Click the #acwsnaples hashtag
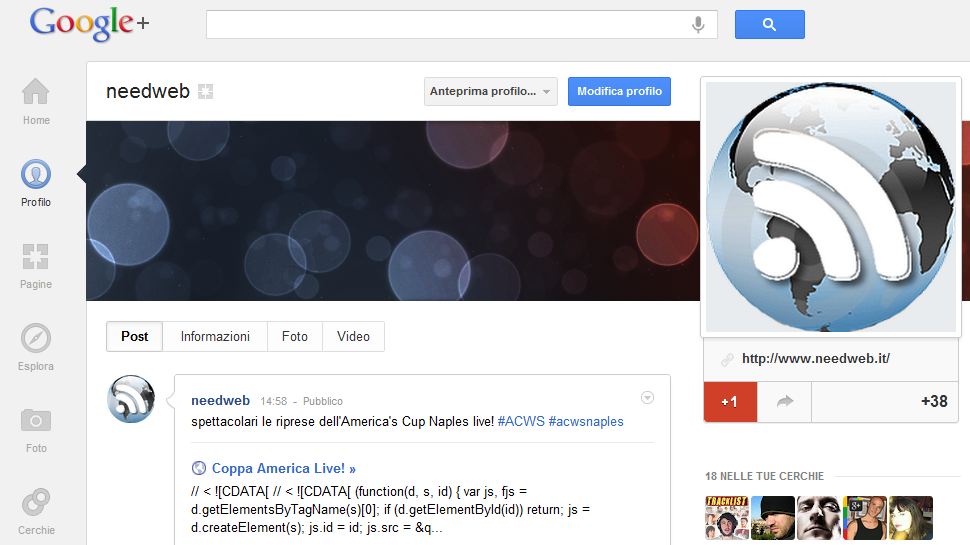The image size is (970, 545). point(586,421)
